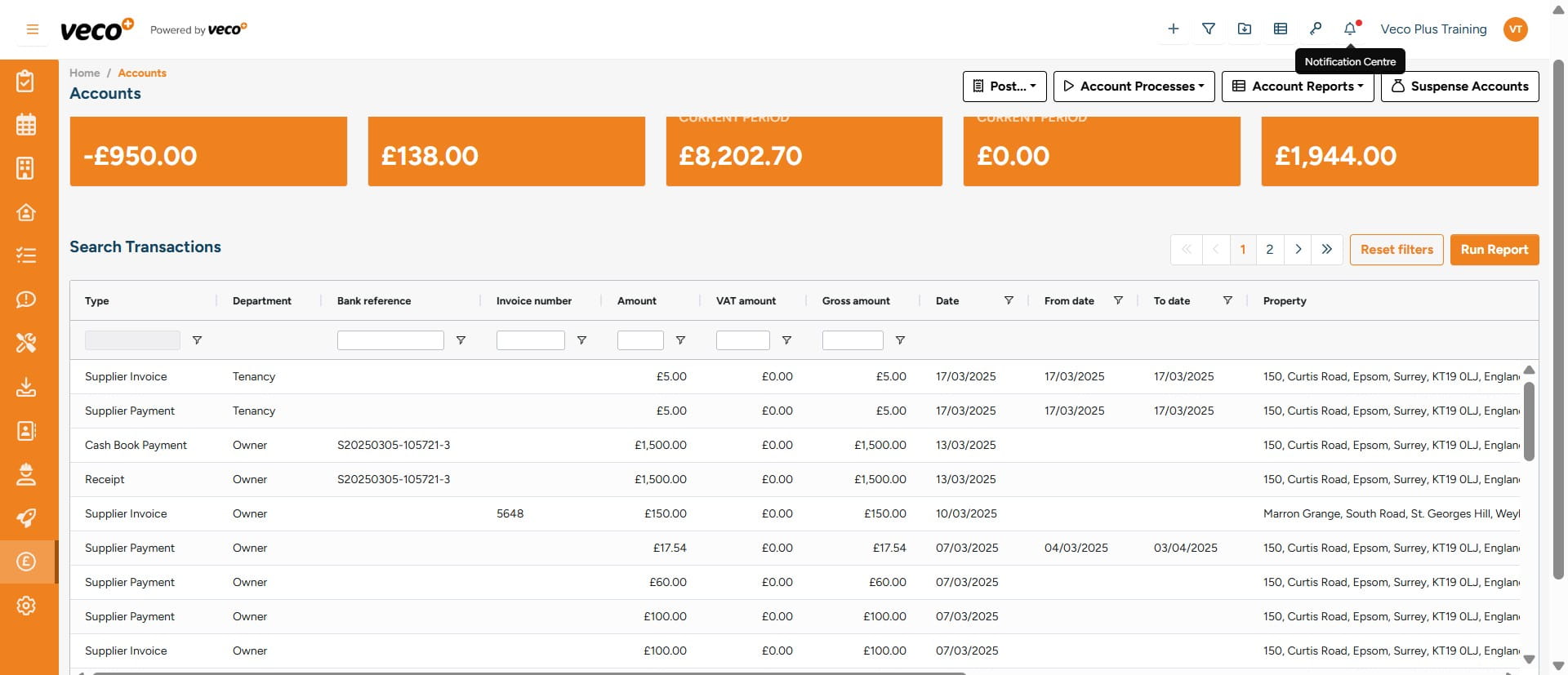Viewport: 1568px width, 675px height.
Task: Open the hamburger menu icon
Action: tap(33, 29)
